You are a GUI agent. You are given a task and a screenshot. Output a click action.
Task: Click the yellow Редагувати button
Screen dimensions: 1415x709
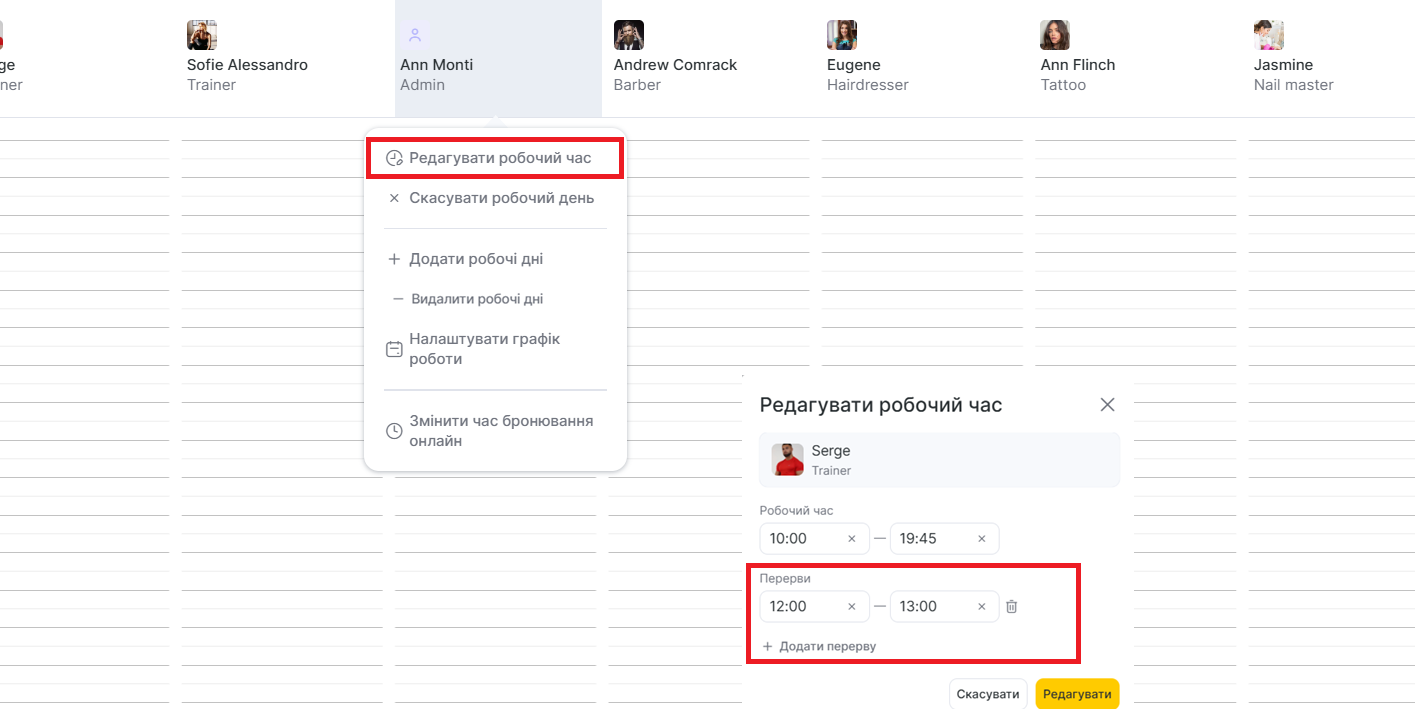1077,695
